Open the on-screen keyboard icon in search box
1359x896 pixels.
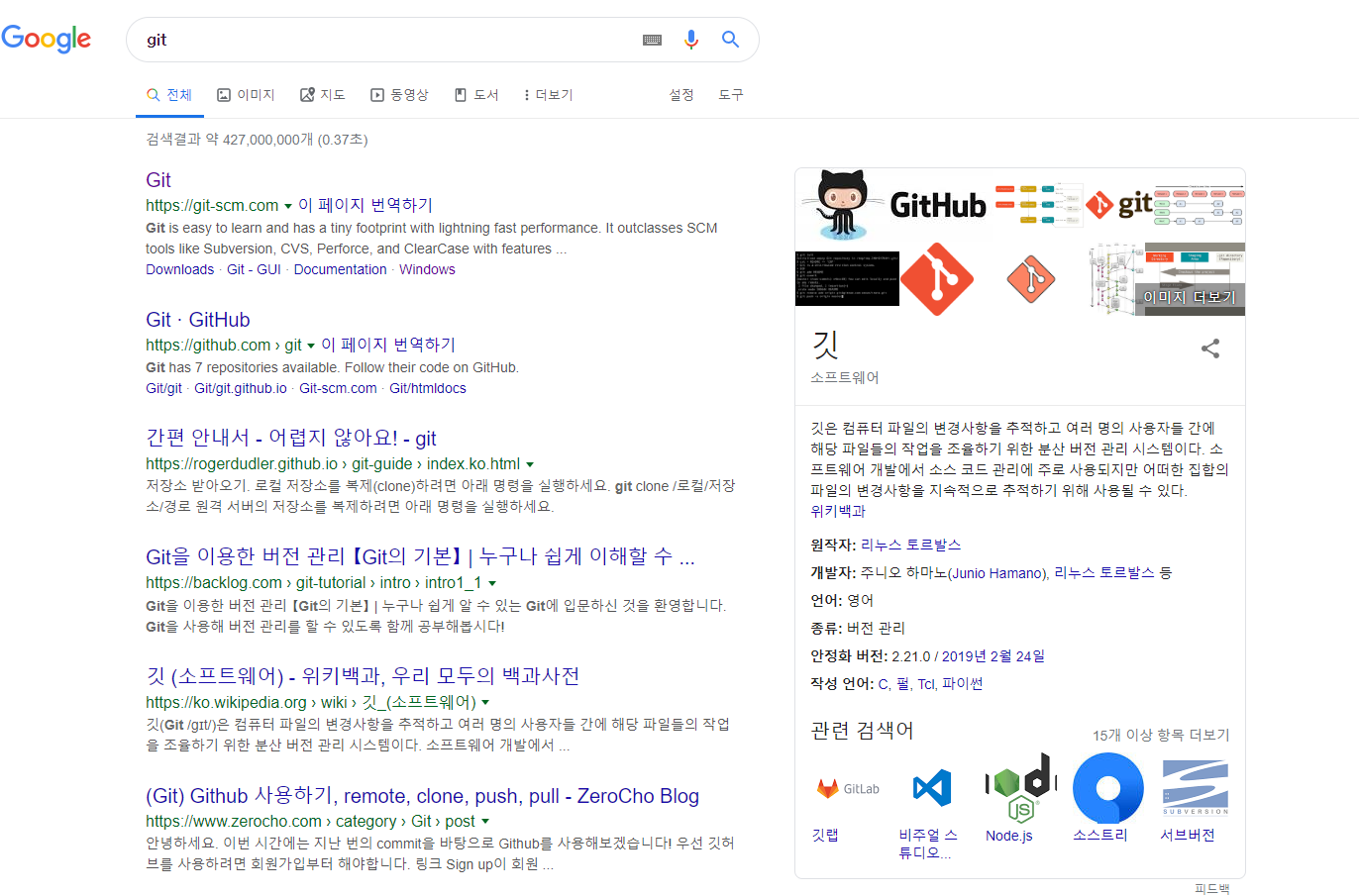tap(652, 40)
